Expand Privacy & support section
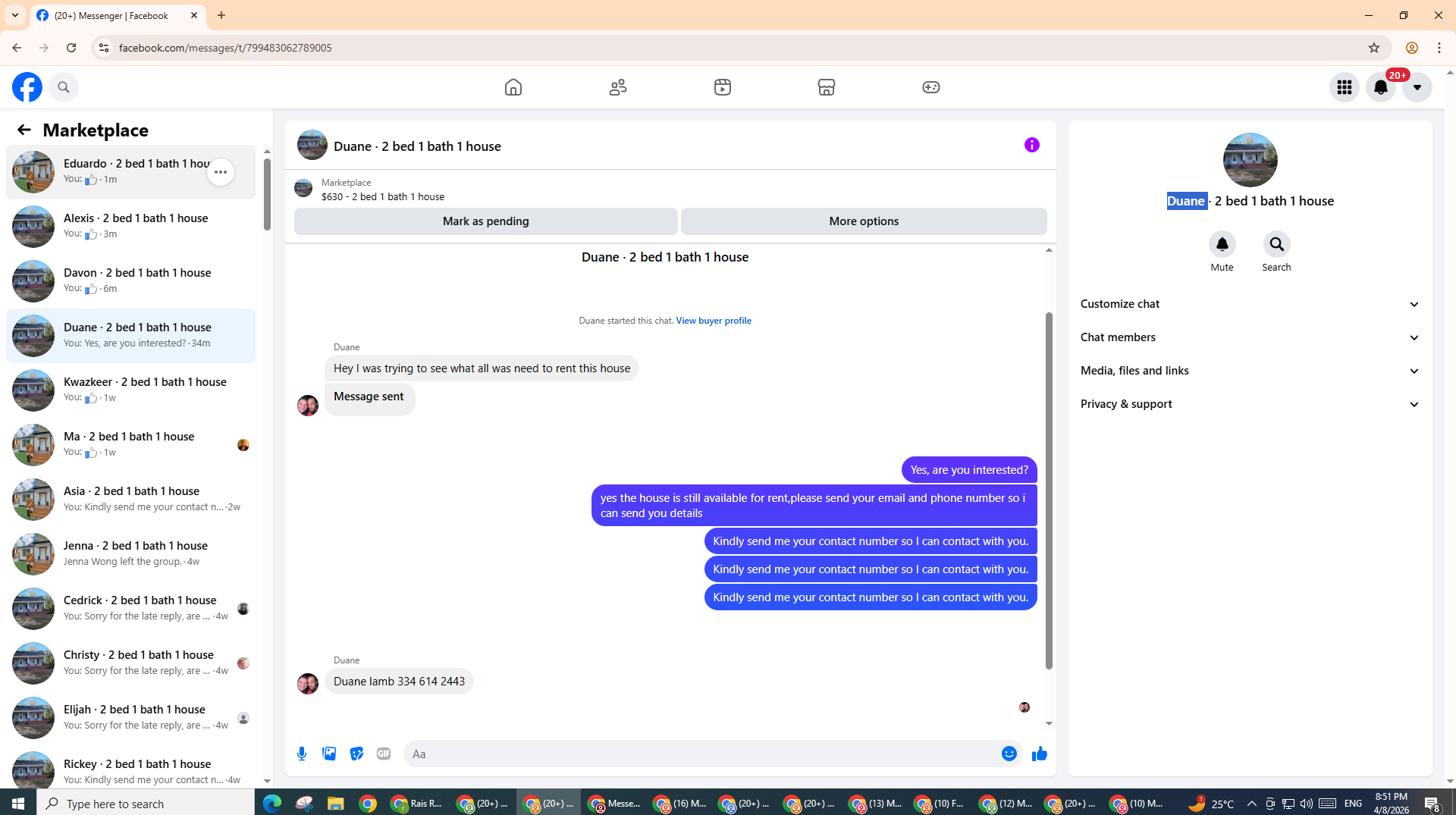 [1250, 404]
